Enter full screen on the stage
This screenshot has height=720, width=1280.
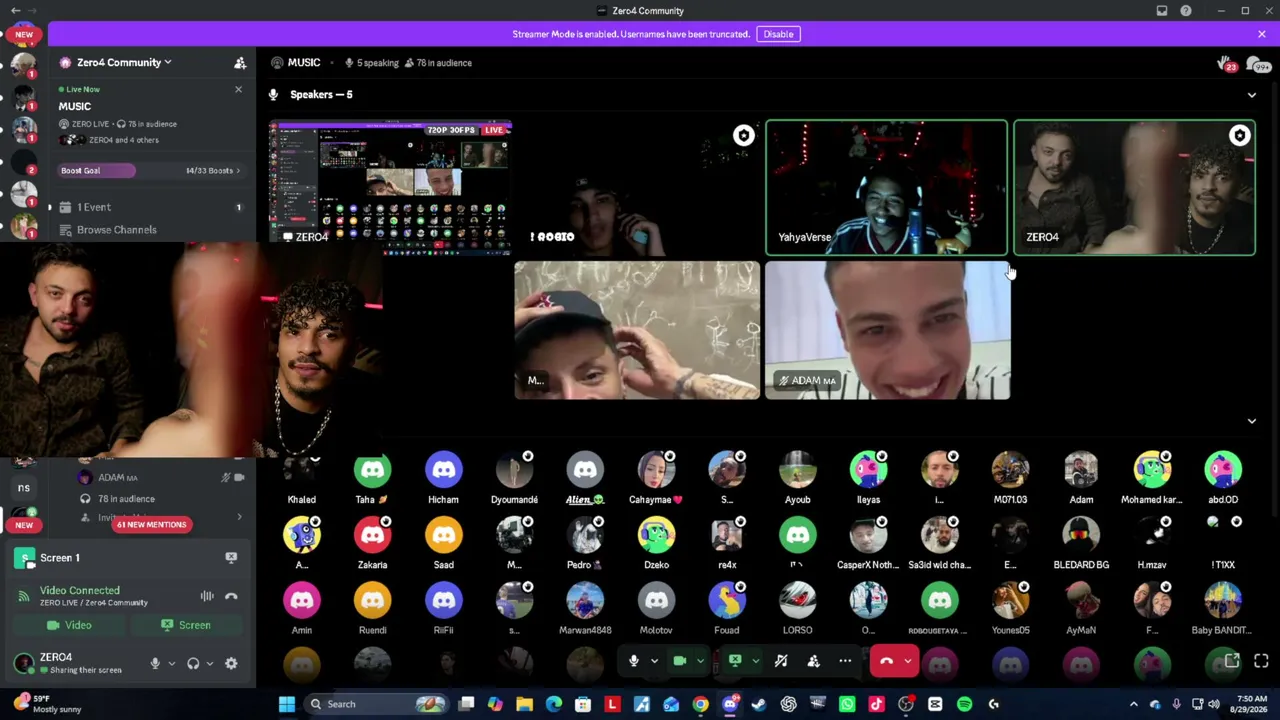coord(1261,660)
